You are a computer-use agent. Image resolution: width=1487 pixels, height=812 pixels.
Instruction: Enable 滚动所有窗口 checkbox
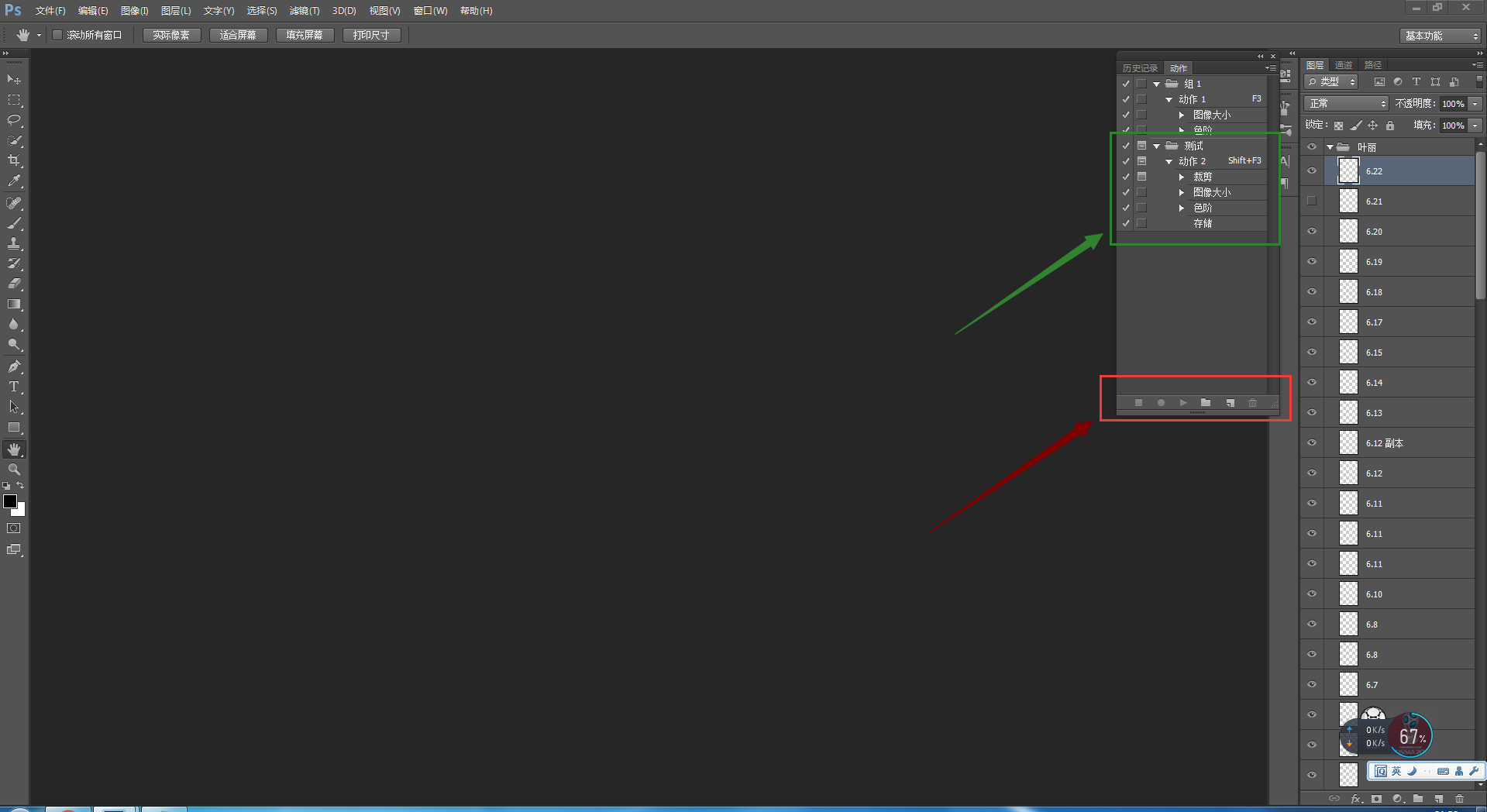(57, 35)
